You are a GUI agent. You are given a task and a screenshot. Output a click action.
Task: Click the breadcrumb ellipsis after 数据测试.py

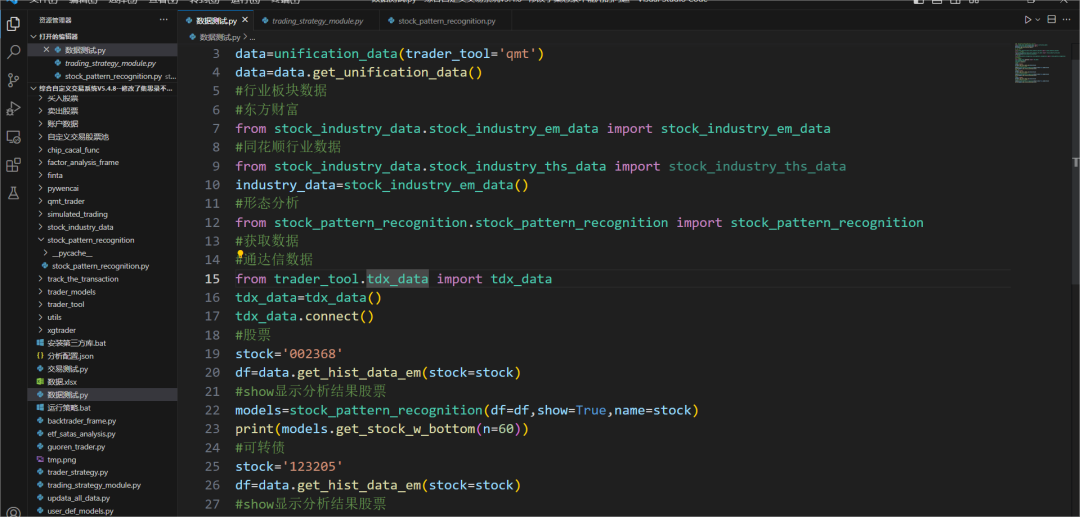(252, 37)
